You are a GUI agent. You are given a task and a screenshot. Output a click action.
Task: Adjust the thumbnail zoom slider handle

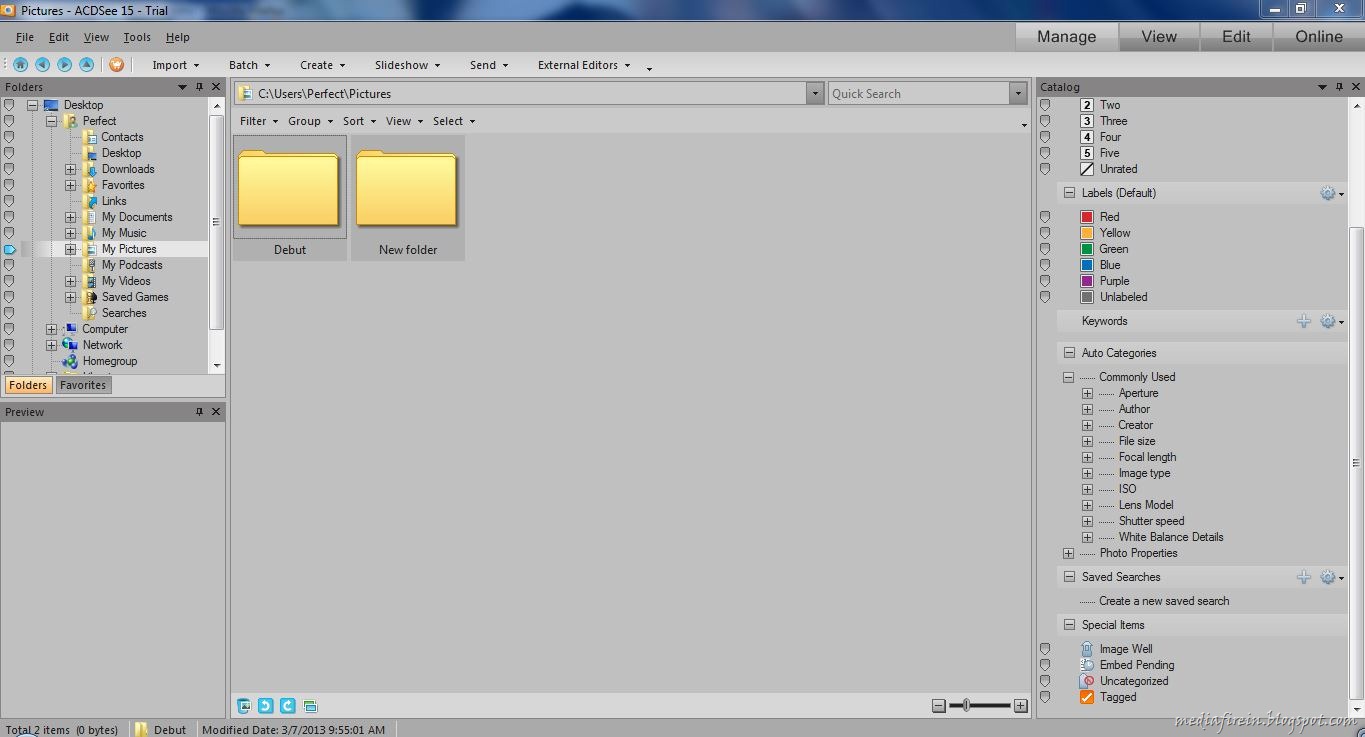click(x=966, y=706)
